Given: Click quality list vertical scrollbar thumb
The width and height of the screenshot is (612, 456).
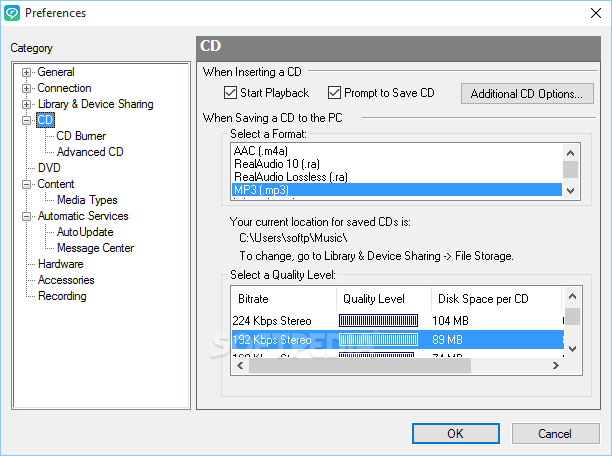Looking at the screenshot, I should point(573,316).
